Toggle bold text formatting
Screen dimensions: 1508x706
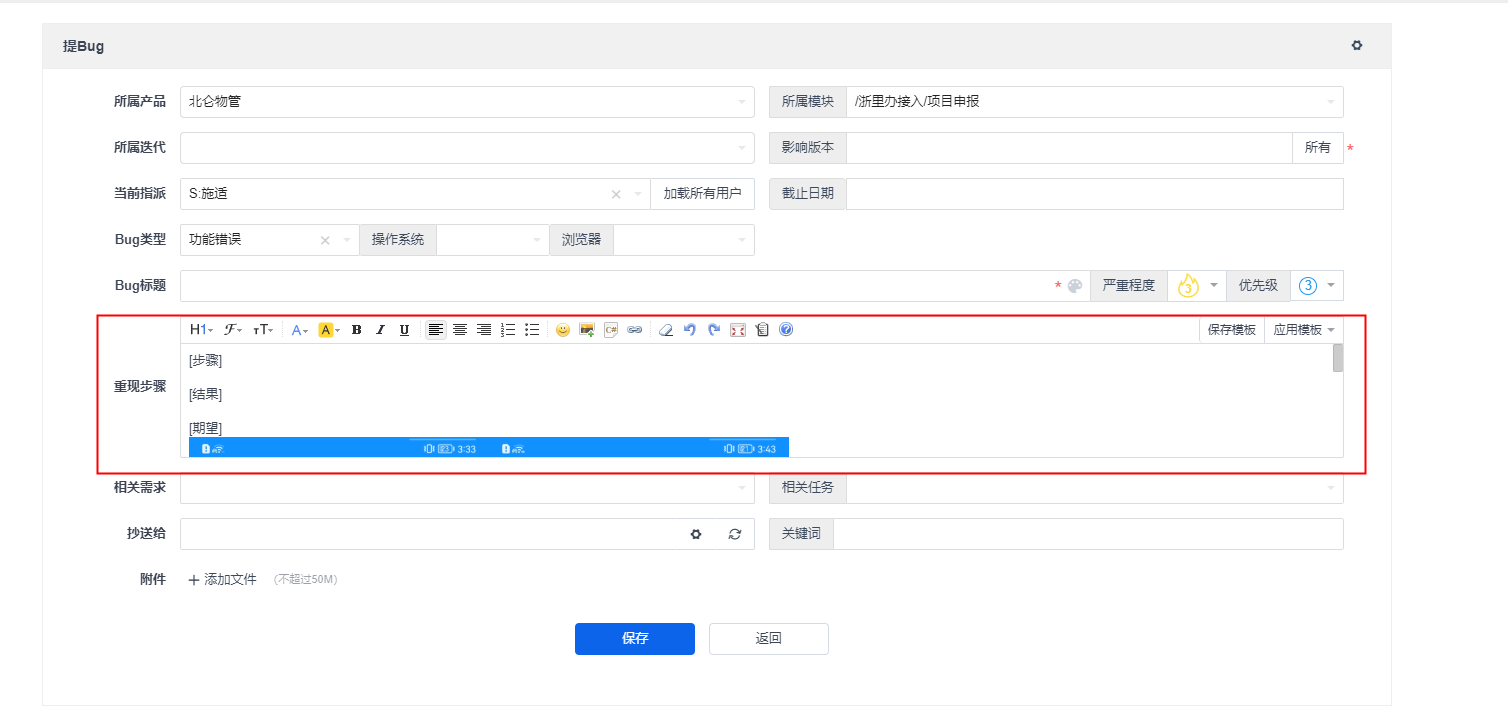coord(357,330)
